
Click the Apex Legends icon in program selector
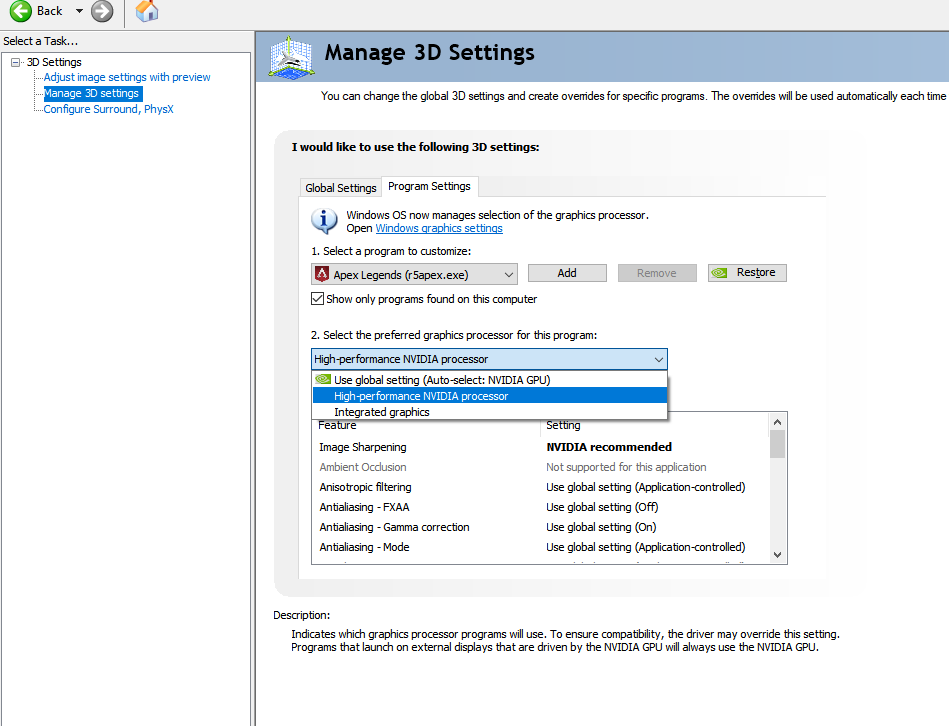pyautogui.click(x=322, y=274)
